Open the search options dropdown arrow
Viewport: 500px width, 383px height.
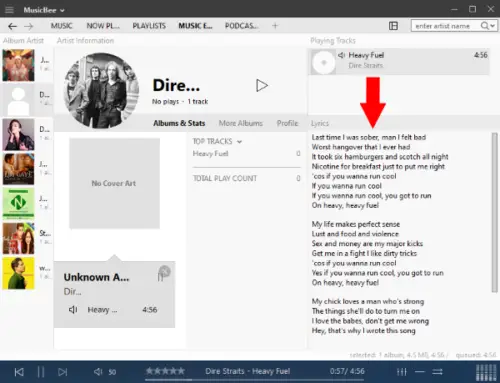tap(493, 26)
